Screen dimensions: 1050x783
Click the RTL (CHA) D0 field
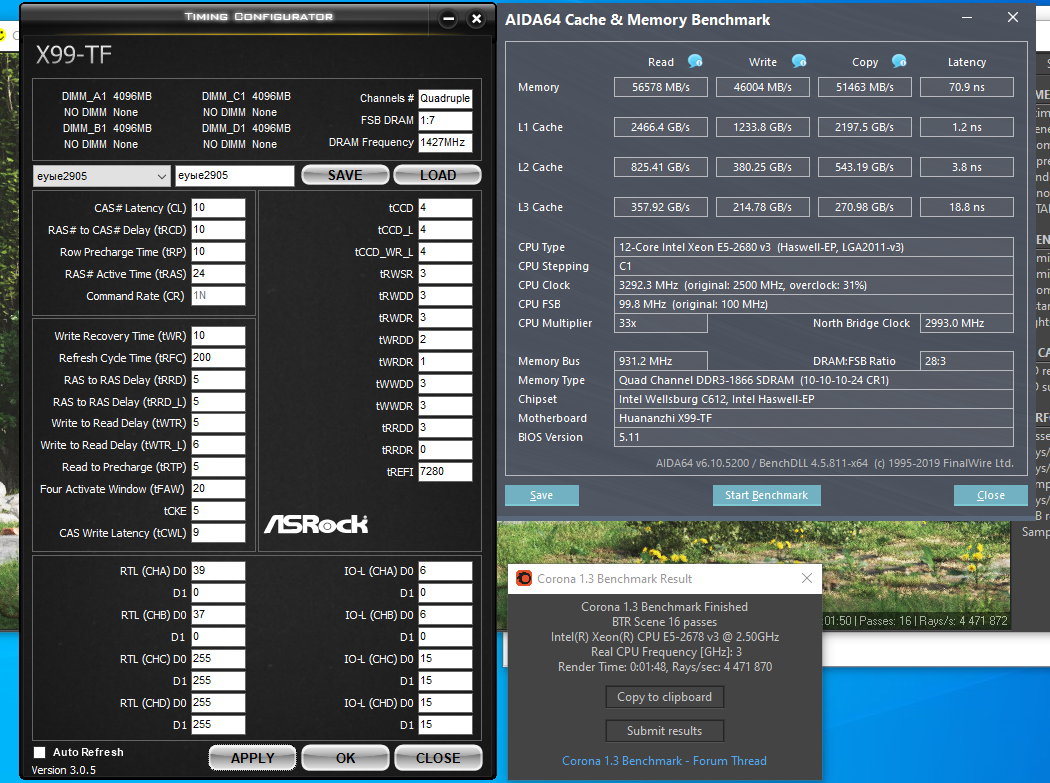(218, 571)
